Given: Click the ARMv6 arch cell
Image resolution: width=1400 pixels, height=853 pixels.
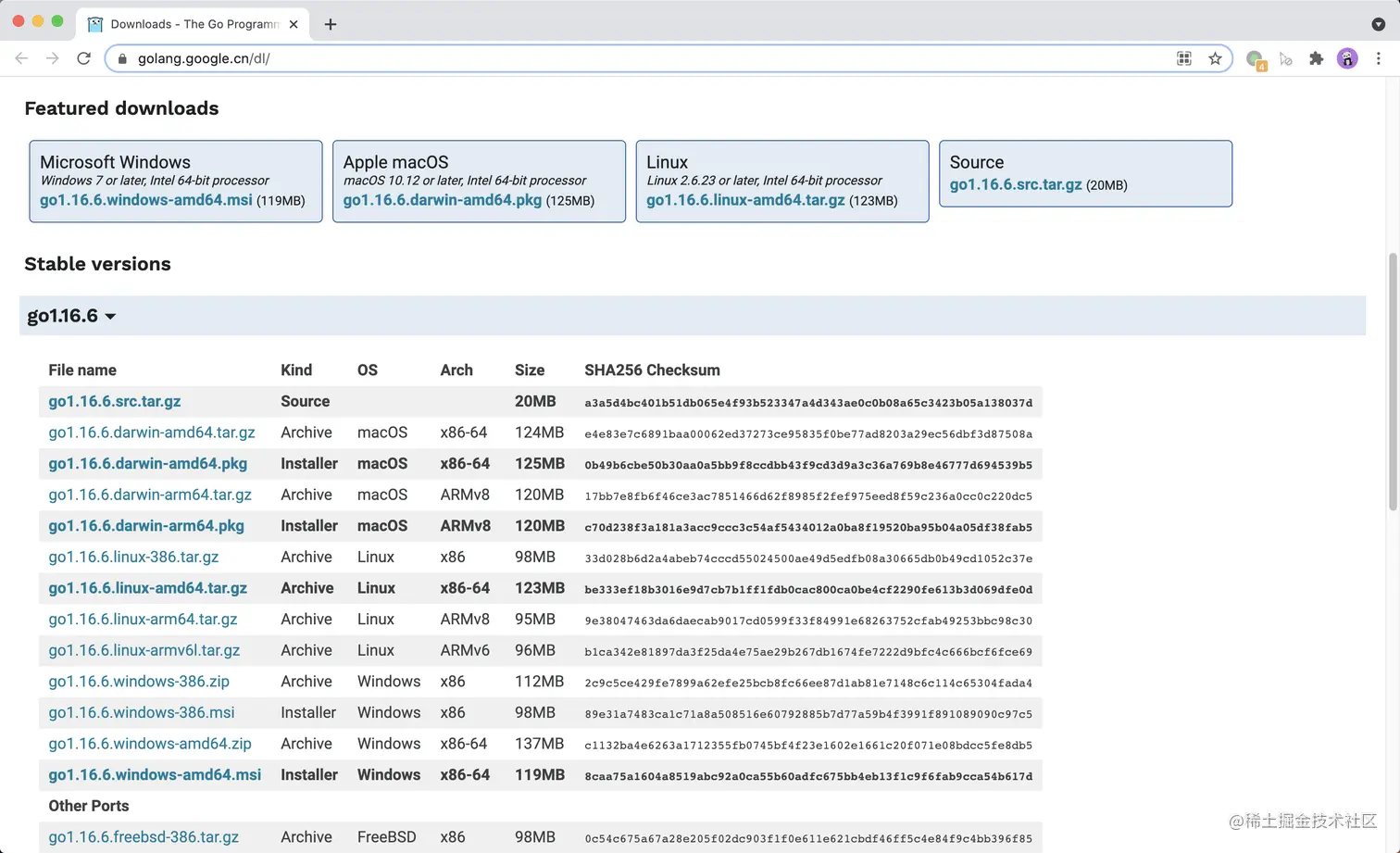Looking at the screenshot, I should tap(465, 650).
